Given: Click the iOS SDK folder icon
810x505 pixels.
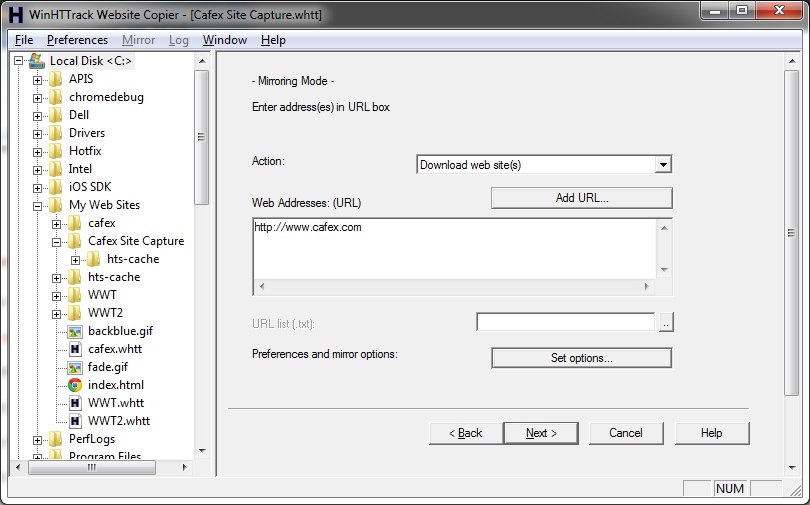Looking at the screenshot, I should point(55,187).
